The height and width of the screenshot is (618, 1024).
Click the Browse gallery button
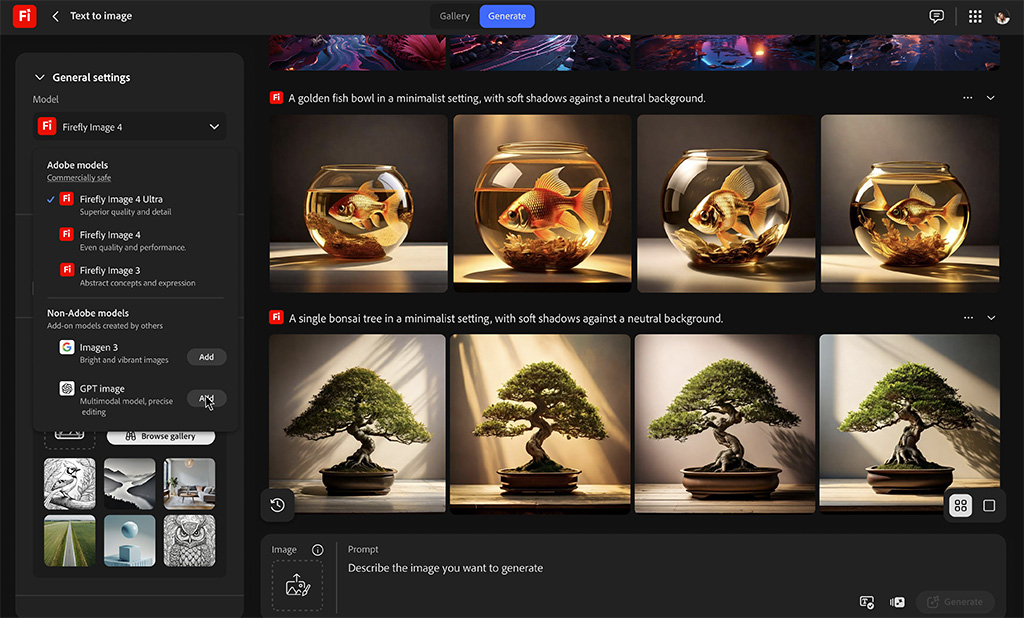161,436
